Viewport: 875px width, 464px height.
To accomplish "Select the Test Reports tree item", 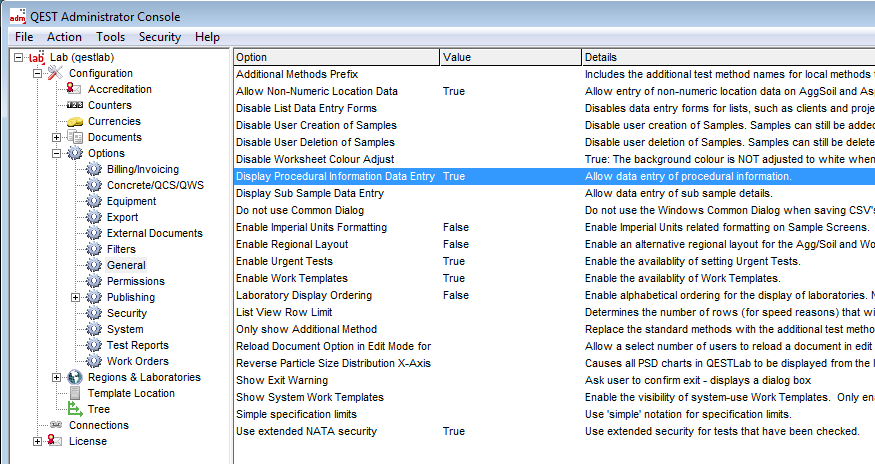I will pos(138,346).
